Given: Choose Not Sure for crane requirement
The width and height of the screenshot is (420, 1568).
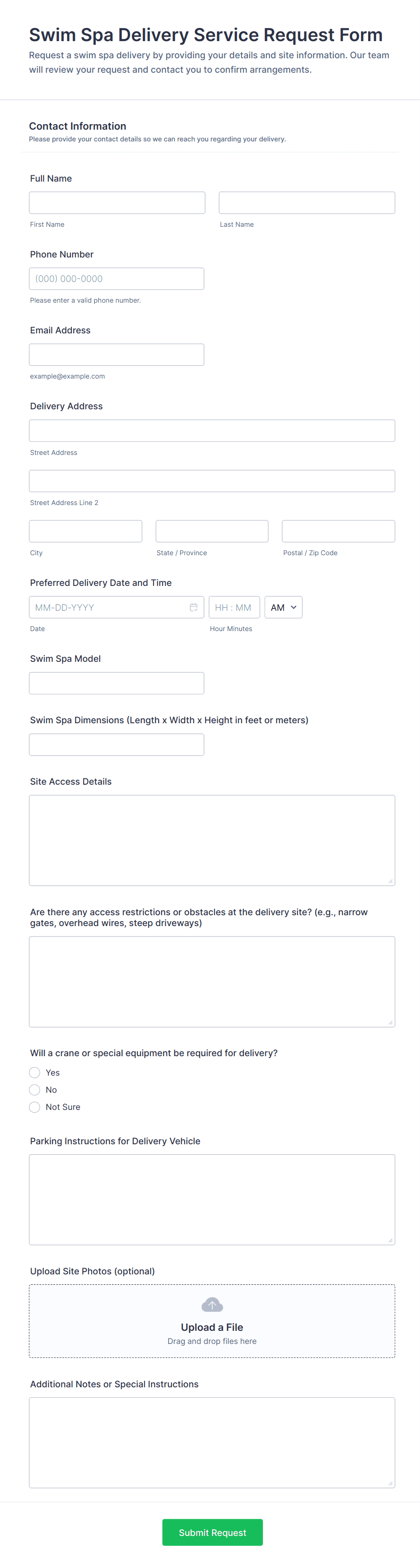Looking at the screenshot, I should [x=35, y=1107].
